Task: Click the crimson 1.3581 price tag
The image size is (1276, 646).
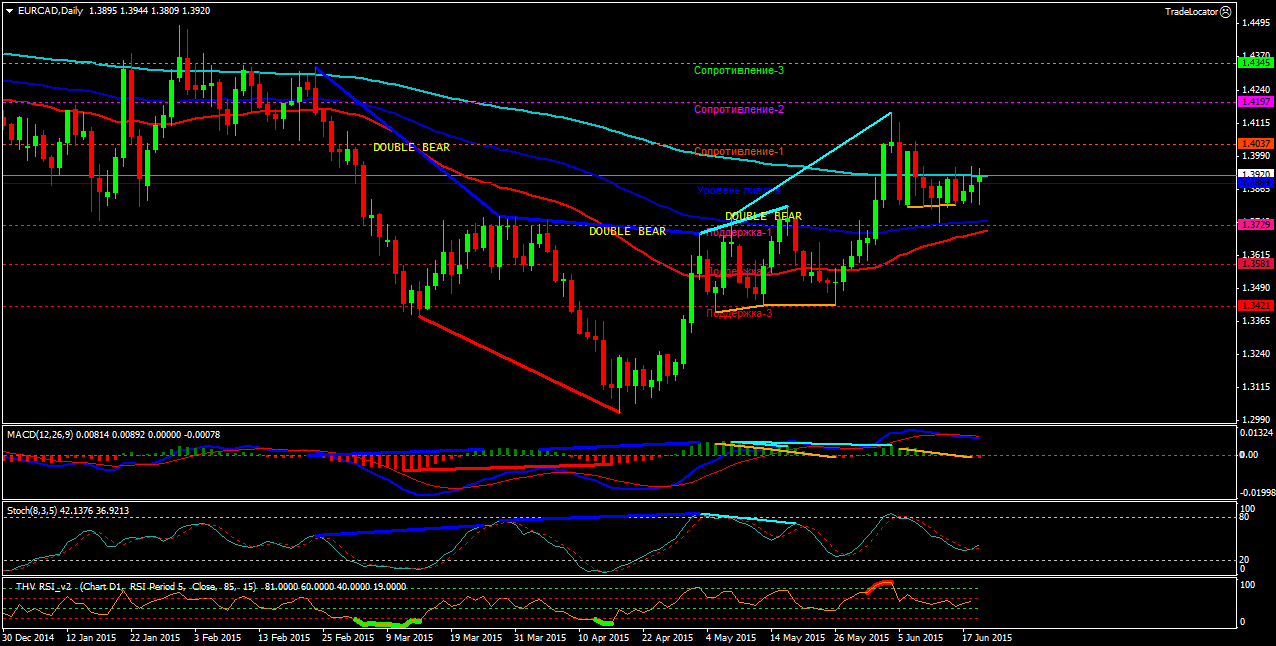Action: (x=1255, y=264)
